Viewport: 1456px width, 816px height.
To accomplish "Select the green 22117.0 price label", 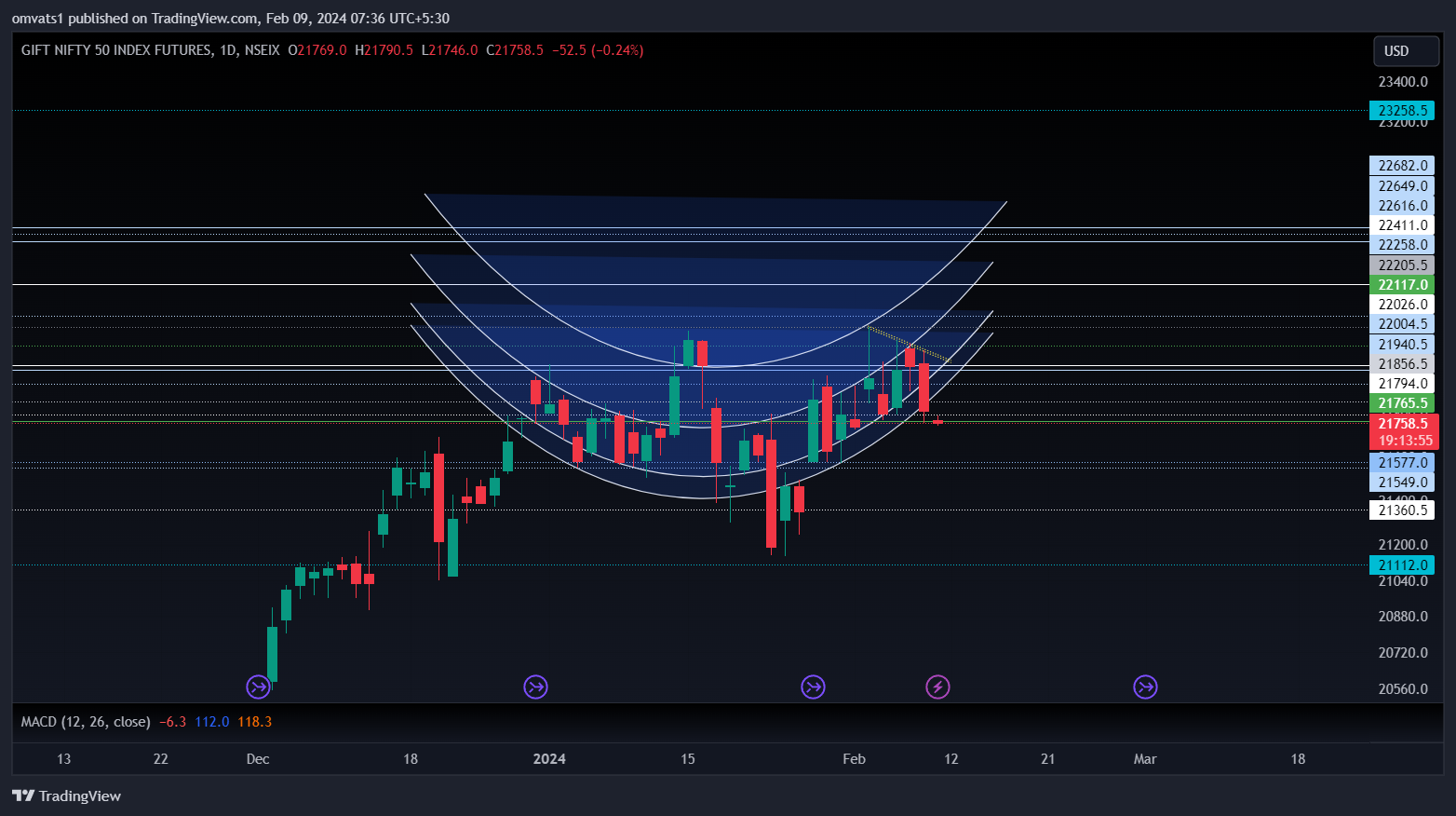I will point(1402,285).
